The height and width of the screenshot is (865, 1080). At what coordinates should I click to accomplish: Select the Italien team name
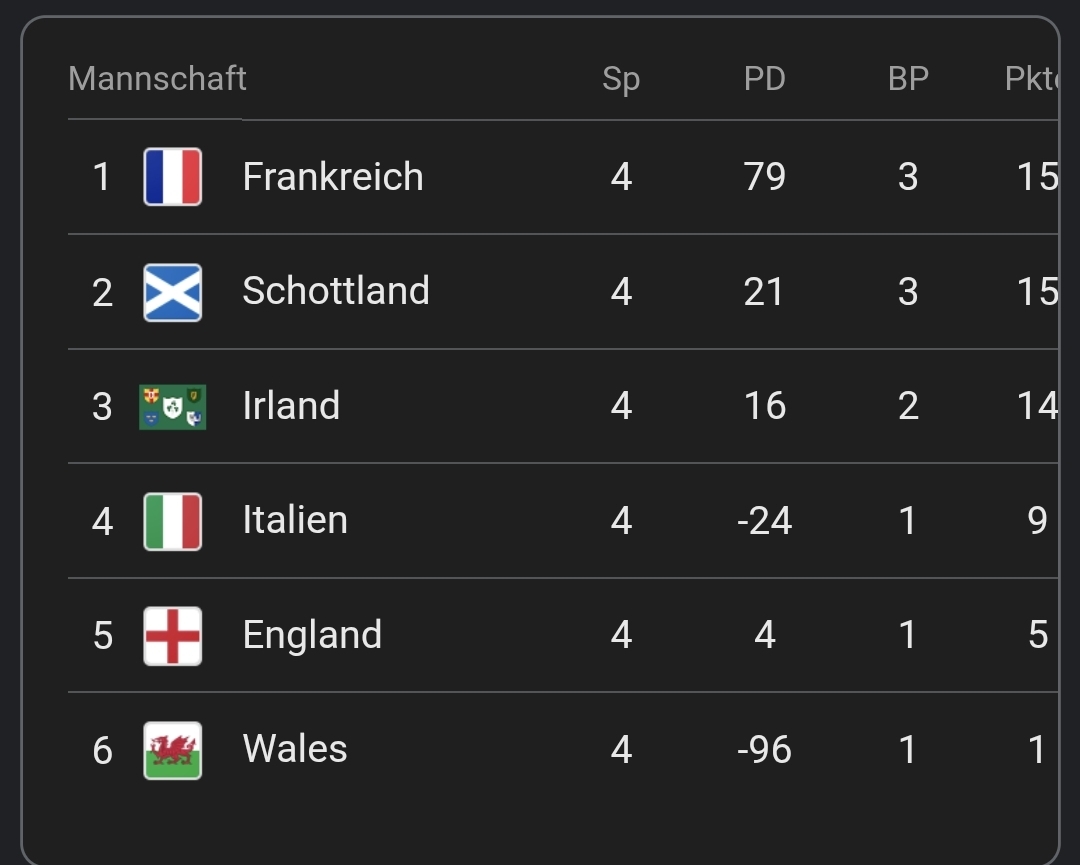pos(295,520)
